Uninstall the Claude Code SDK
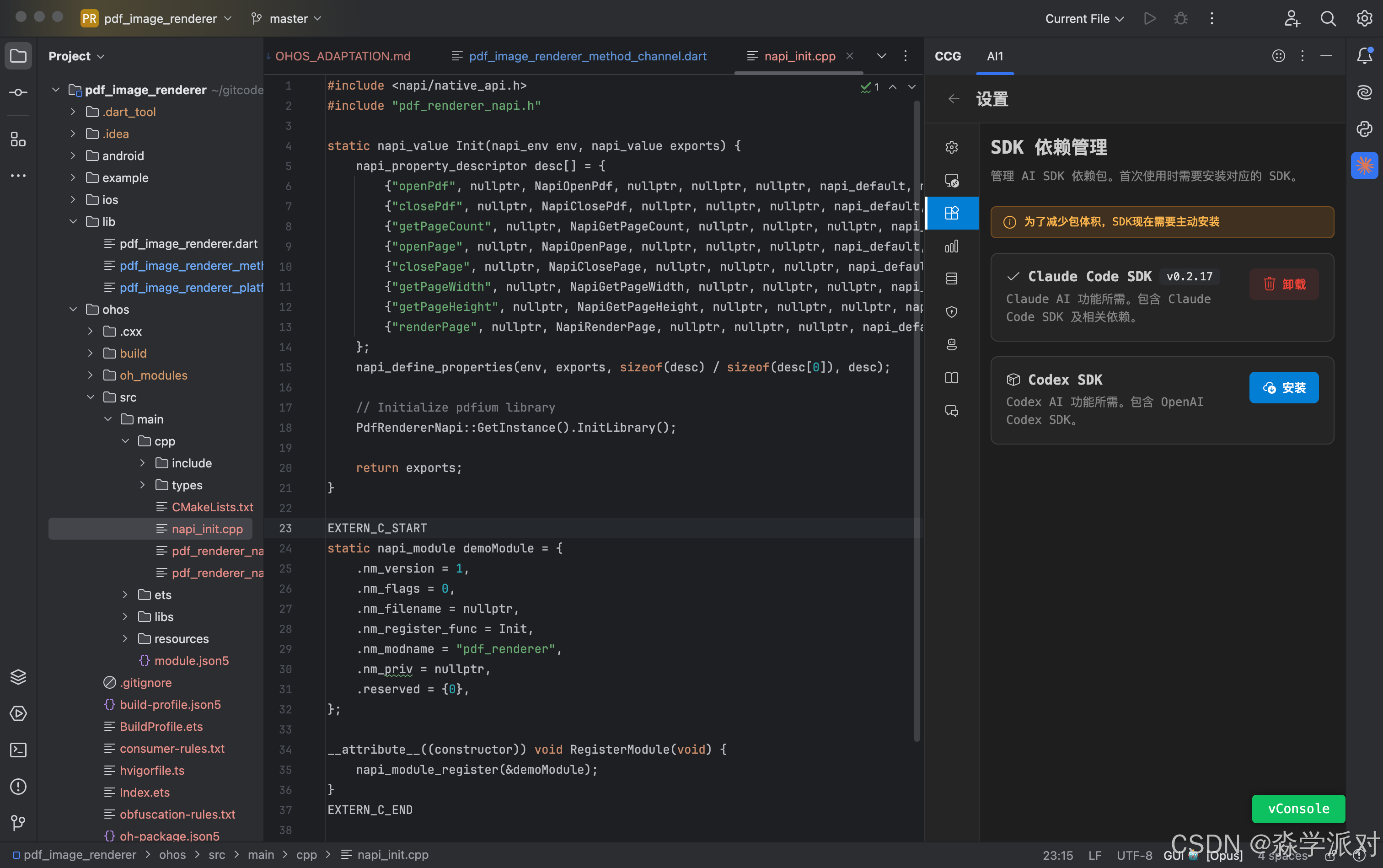The width and height of the screenshot is (1383, 868). pyautogui.click(x=1283, y=285)
